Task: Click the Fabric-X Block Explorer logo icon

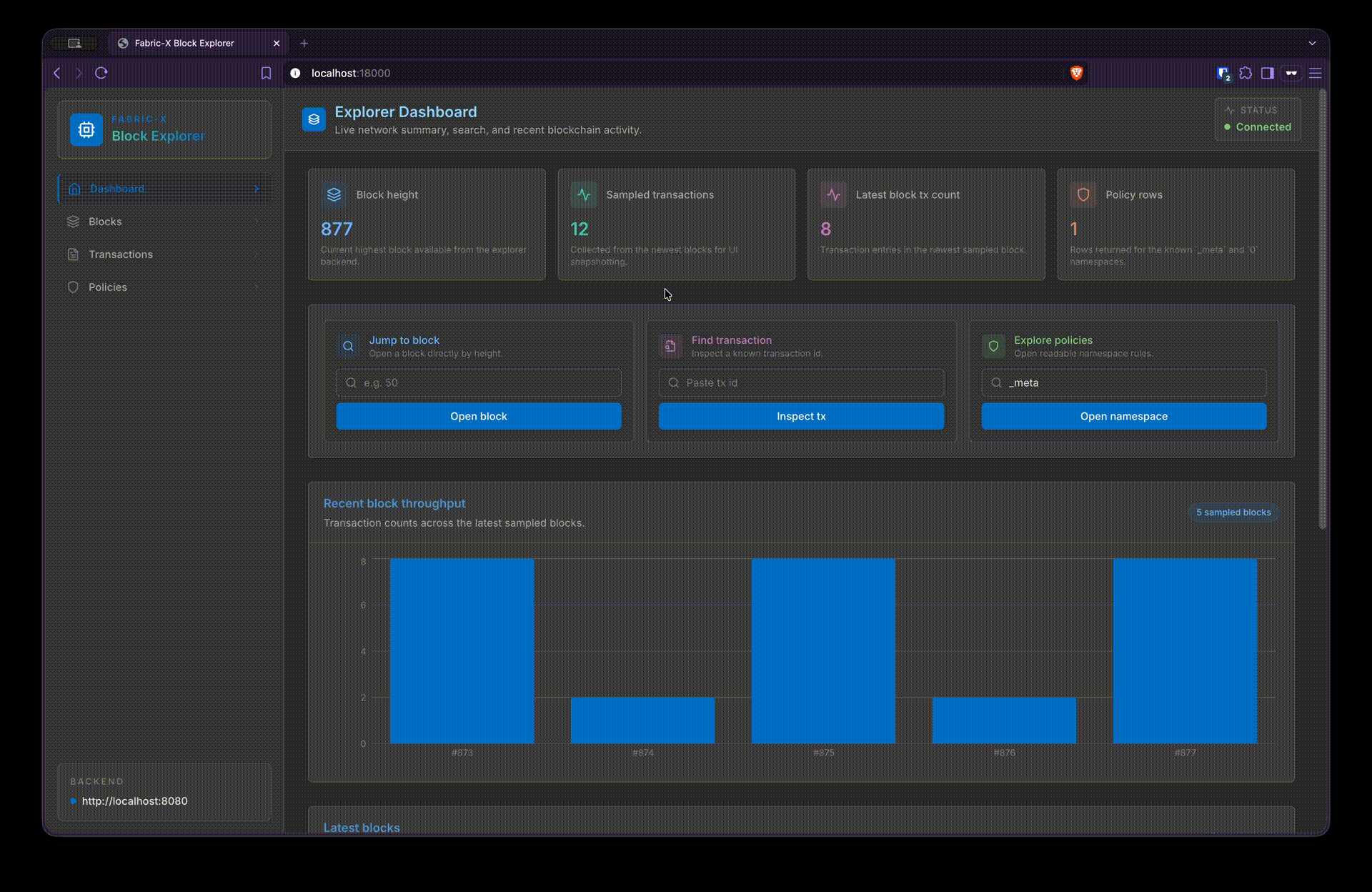Action: [x=86, y=129]
